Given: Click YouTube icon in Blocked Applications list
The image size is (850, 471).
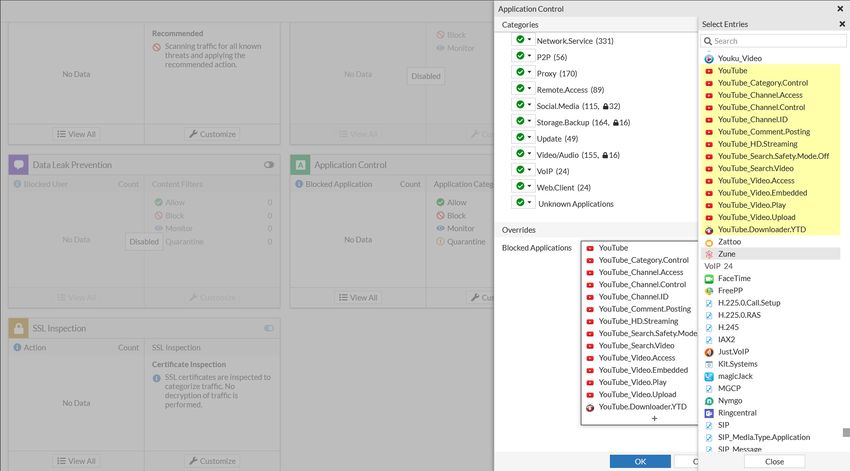Looking at the screenshot, I should (x=590, y=248).
